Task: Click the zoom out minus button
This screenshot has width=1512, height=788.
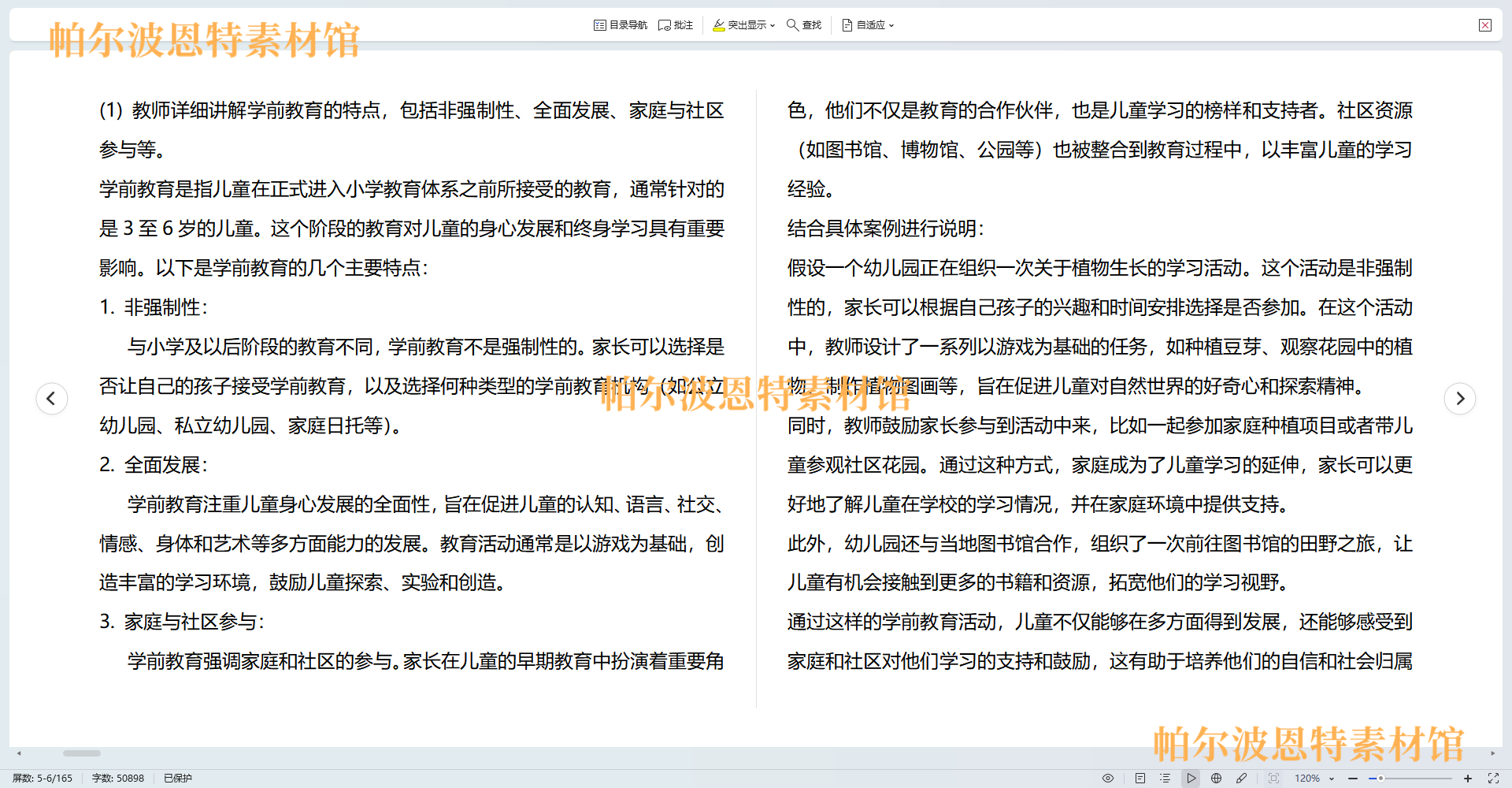Action: point(1353,778)
